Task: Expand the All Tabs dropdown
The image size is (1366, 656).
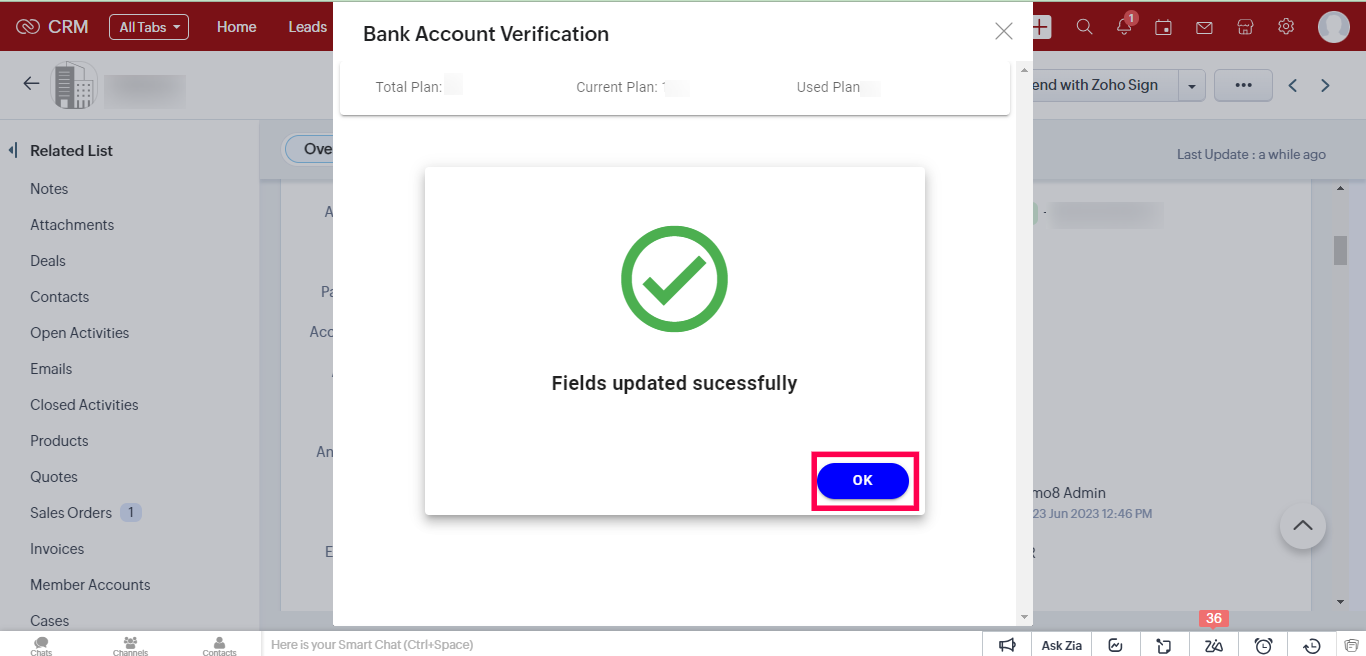Action: click(149, 27)
